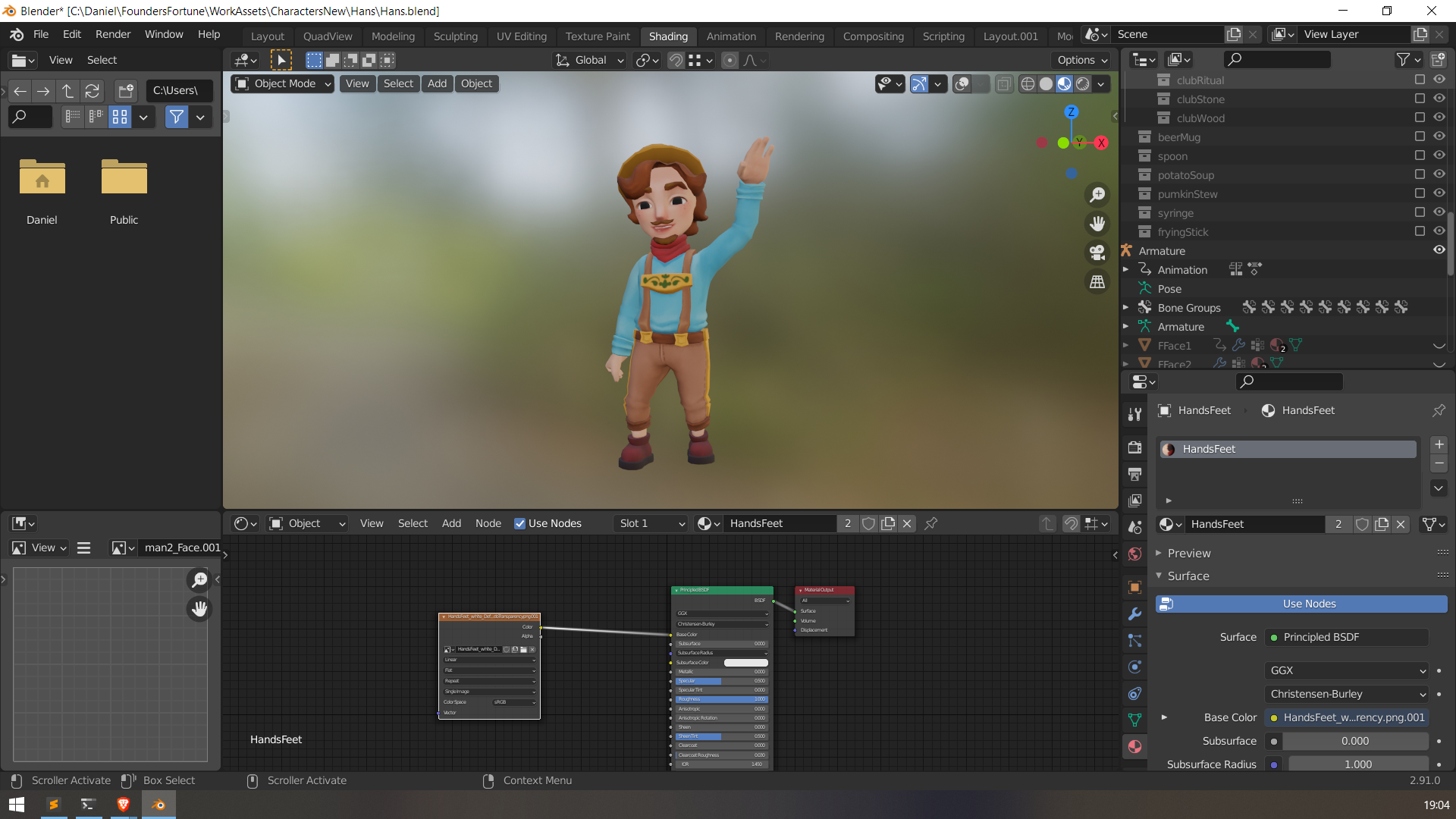Select rendered viewport shading mode
Image resolution: width=1456 pixels, height=819 pixels.
1083,84
